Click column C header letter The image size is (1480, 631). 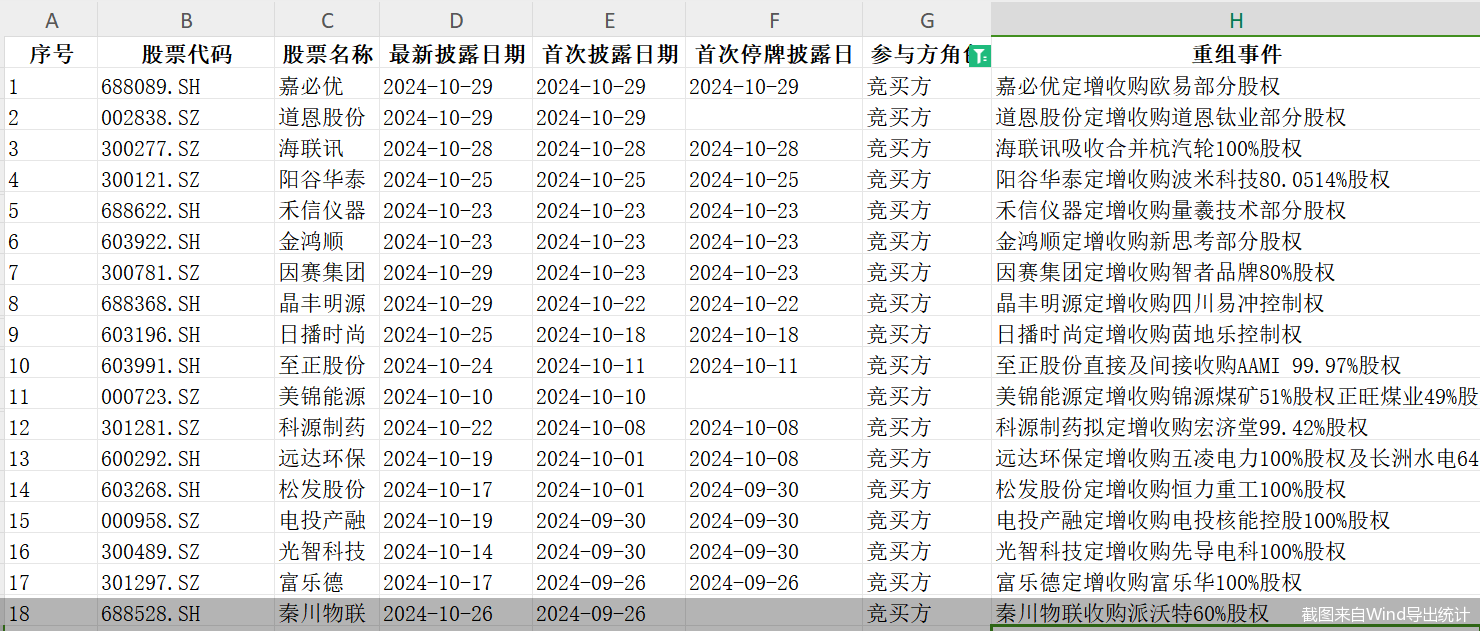pos(327,21)
